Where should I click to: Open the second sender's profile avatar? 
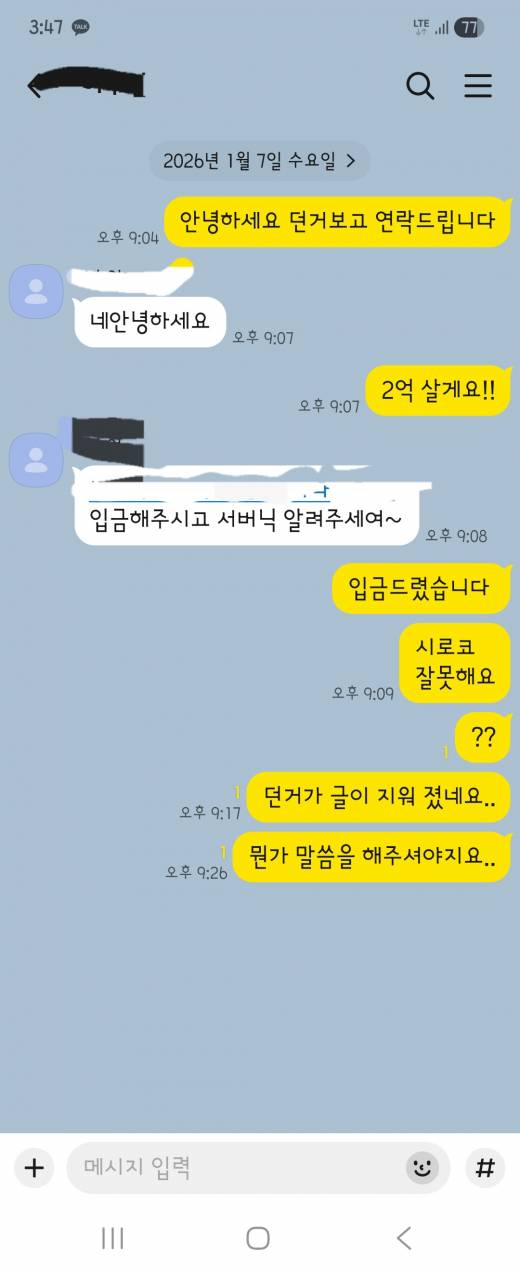(x=36, y=459)
